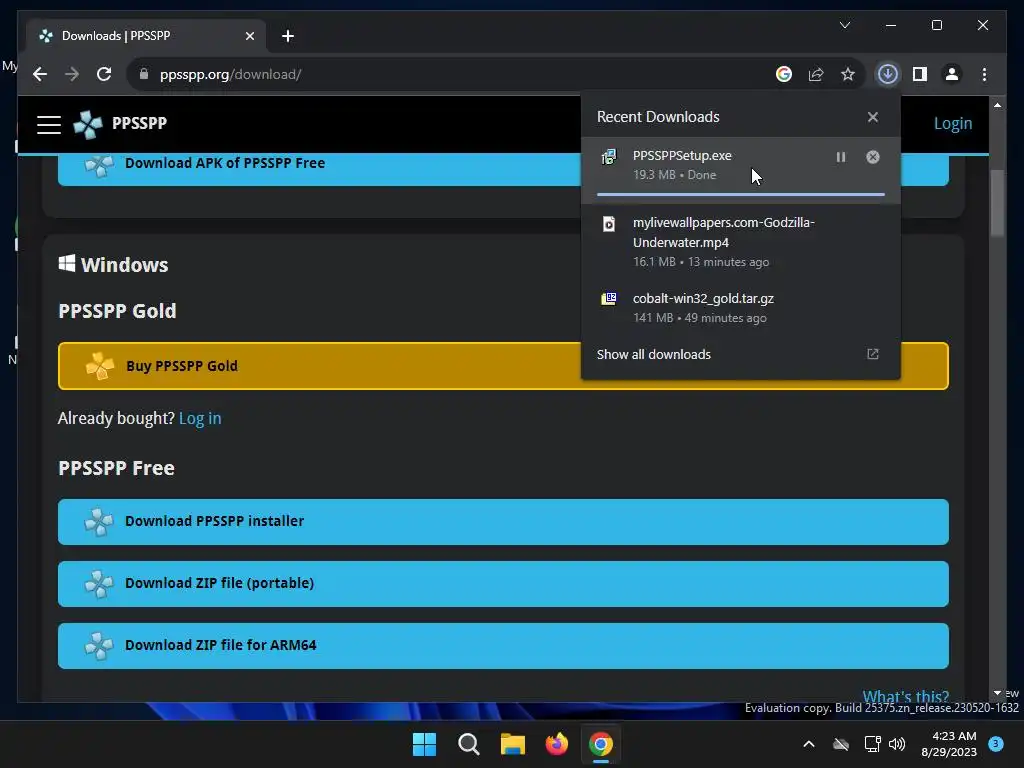Open File Explorer from the taskbar
The width and height of the screenshot is (1024, 768).
point(513,744)
